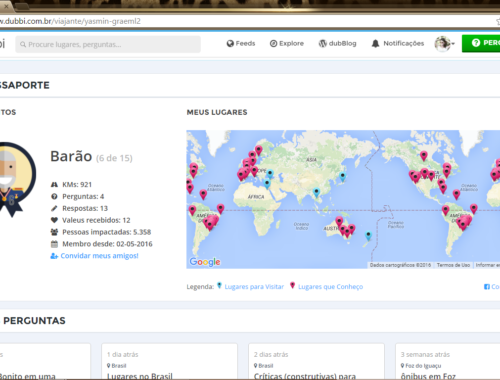The width and height of the screenshot is (500, 380).
Task: Click the 'MEUS LUGARES' heading
Action: pos(217,112)
